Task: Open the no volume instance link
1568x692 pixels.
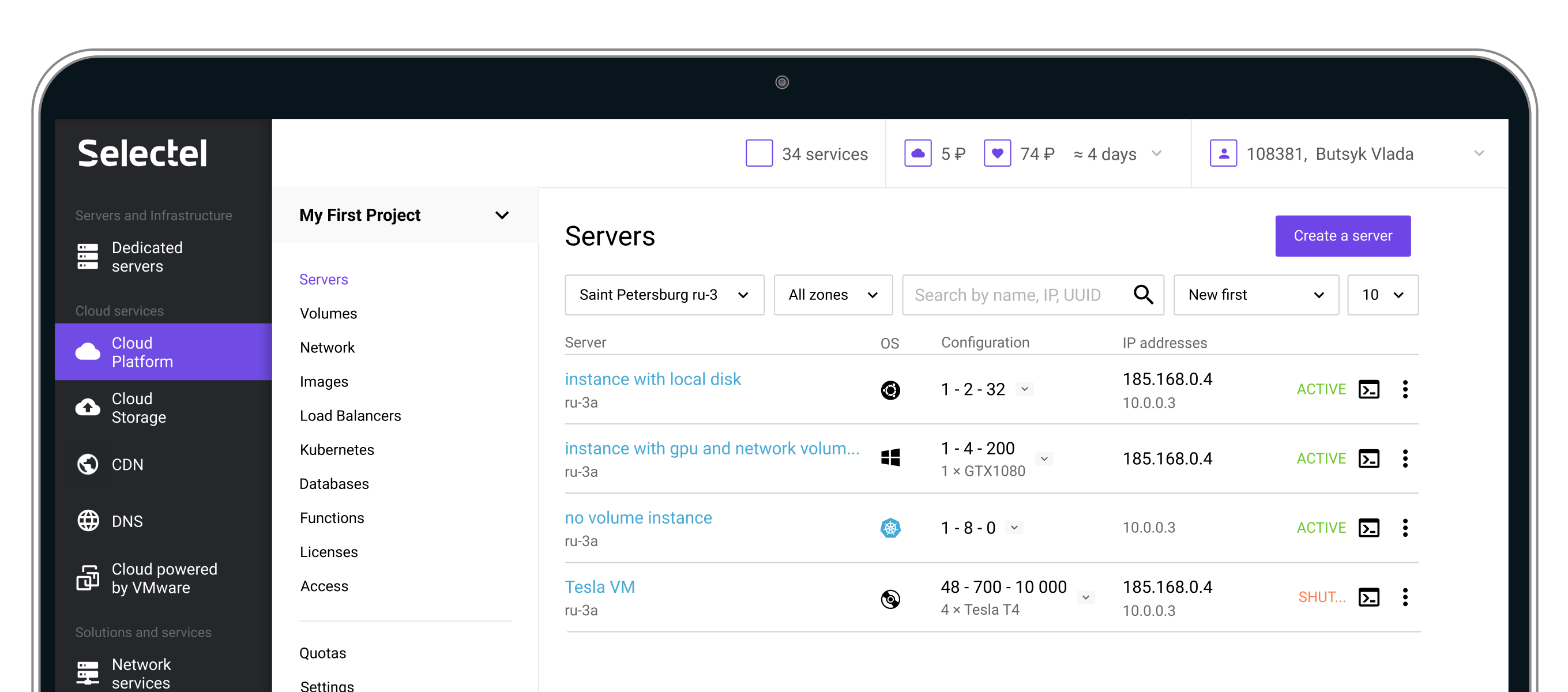Action: (x=638, y=518)
